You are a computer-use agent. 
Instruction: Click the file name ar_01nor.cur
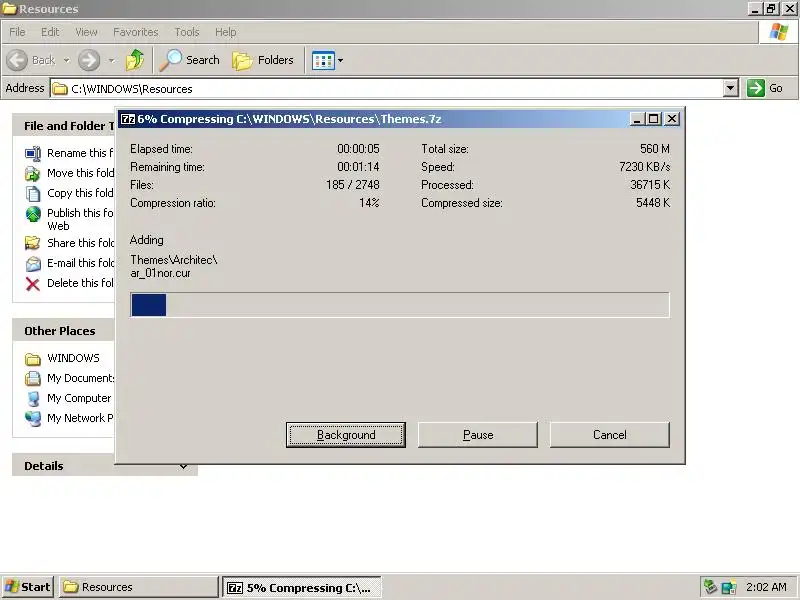click(160, 273)
